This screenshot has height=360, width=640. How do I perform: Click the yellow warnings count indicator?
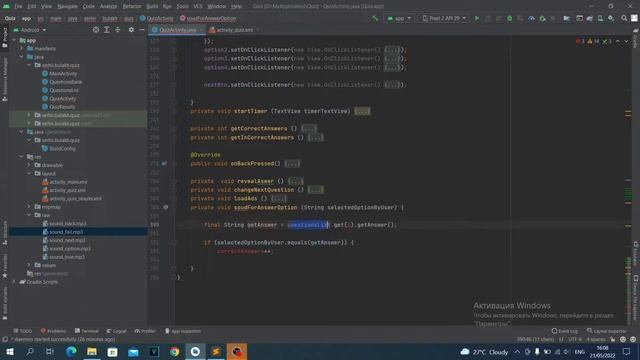[593, 41]
